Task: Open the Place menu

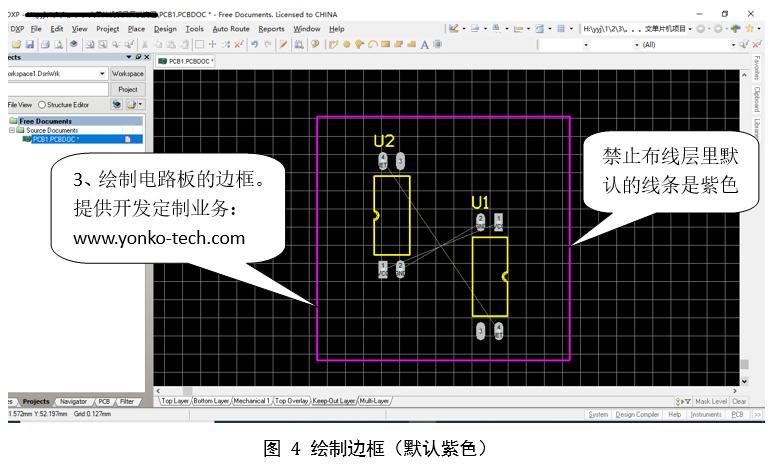Action: tap(136, 29)
